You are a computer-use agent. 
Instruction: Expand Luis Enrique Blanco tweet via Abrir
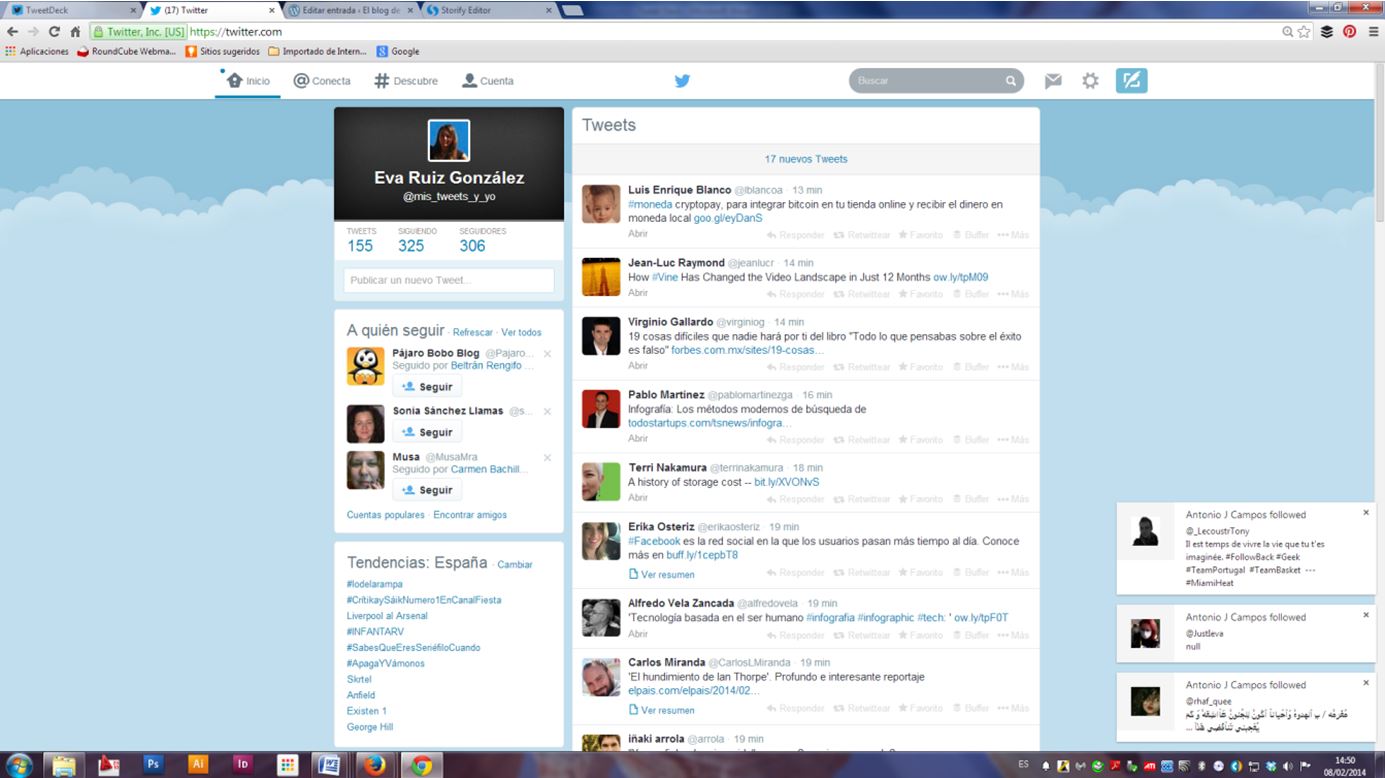click(638, 233)
